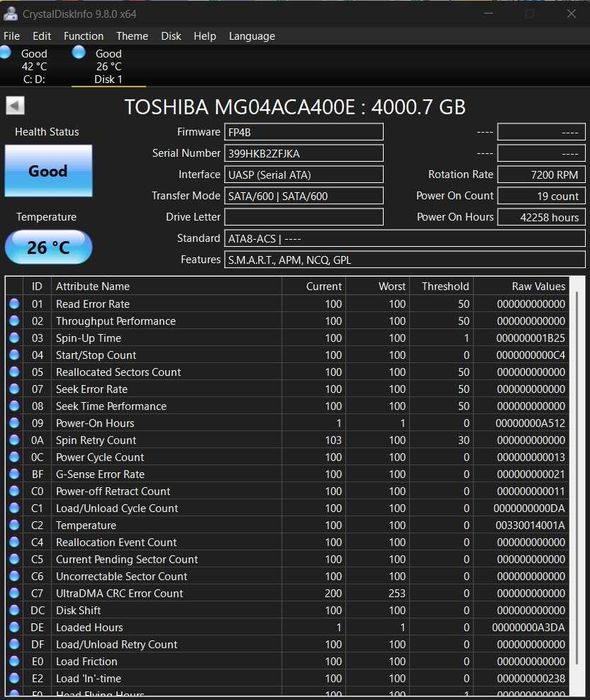Click UltraDMA CRC current value 200
The width and height of the screenshot is (590, 700).
click(x=333, y=593)
